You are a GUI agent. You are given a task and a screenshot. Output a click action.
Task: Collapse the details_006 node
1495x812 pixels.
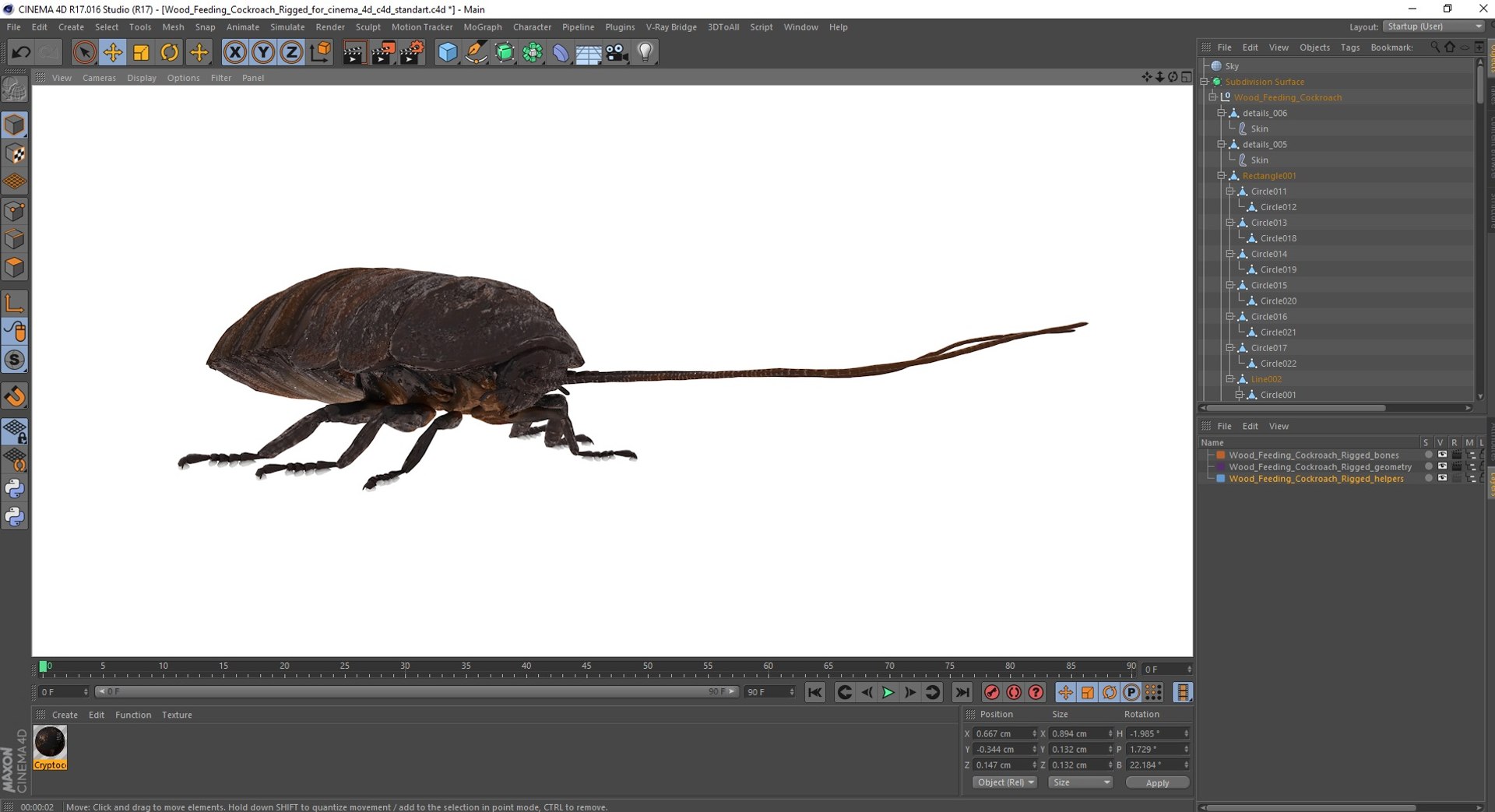[x=1221, y=113]
